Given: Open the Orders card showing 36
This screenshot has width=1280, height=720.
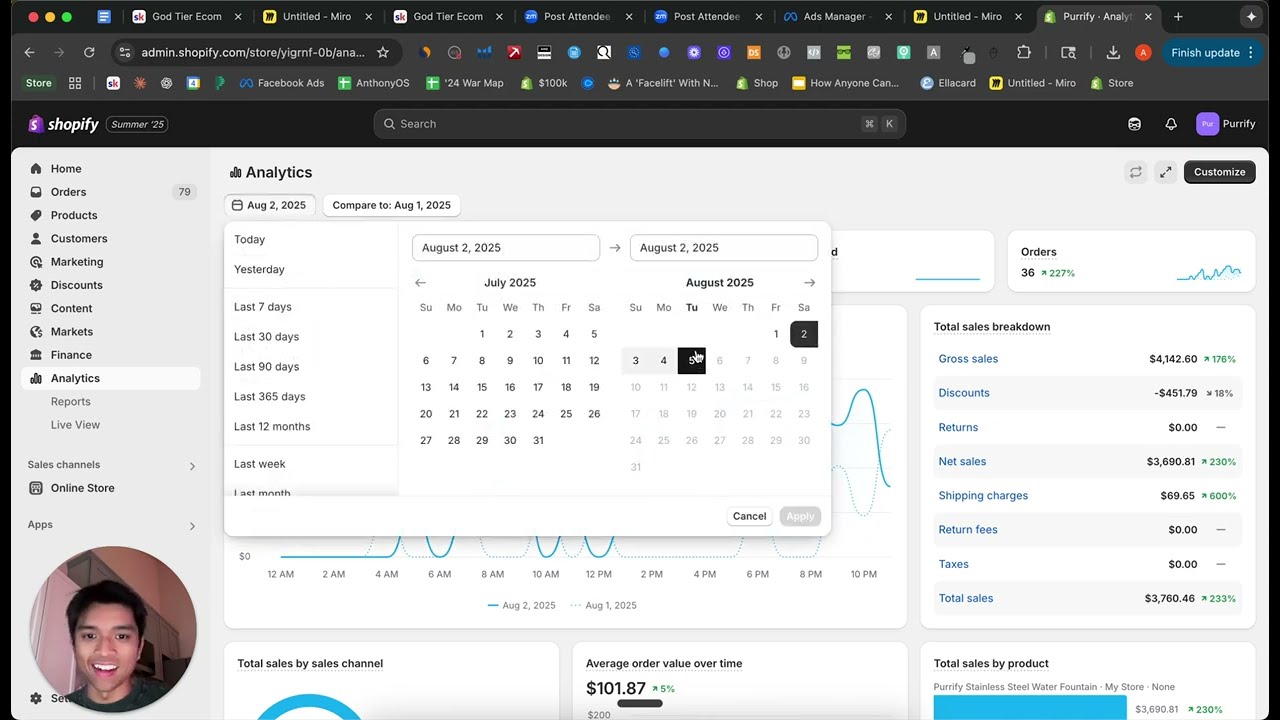Looking at the screenshot, I should point(1131,262).
